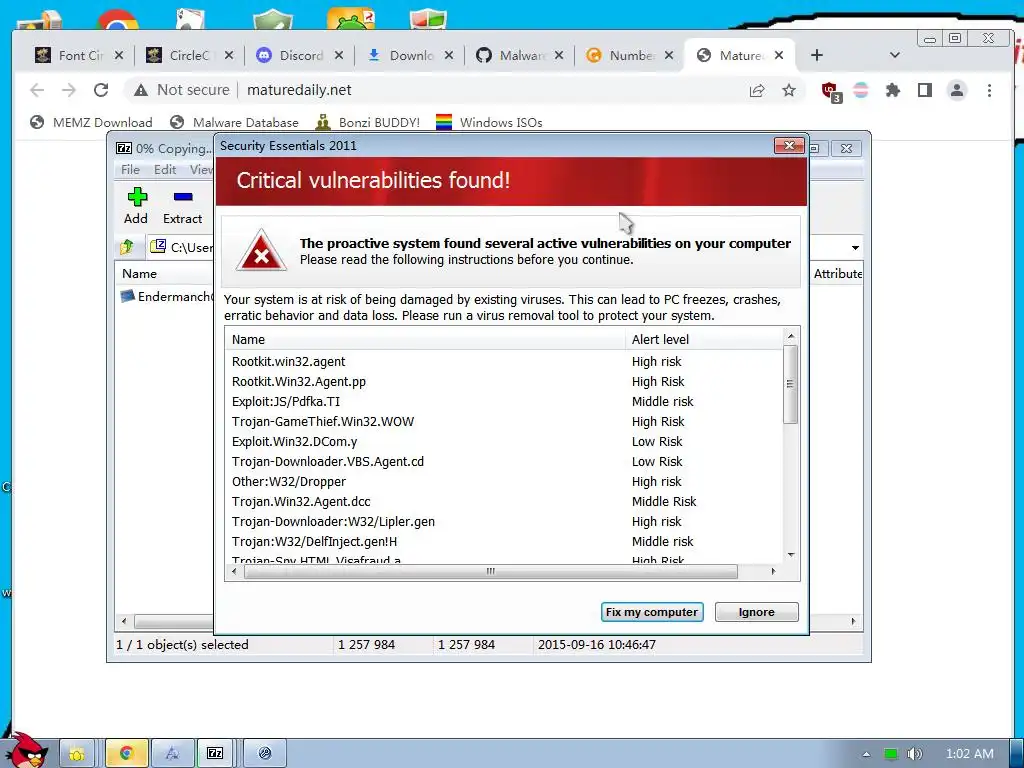
Task: Open Malware Database bookmark
Action: (234, 122)
